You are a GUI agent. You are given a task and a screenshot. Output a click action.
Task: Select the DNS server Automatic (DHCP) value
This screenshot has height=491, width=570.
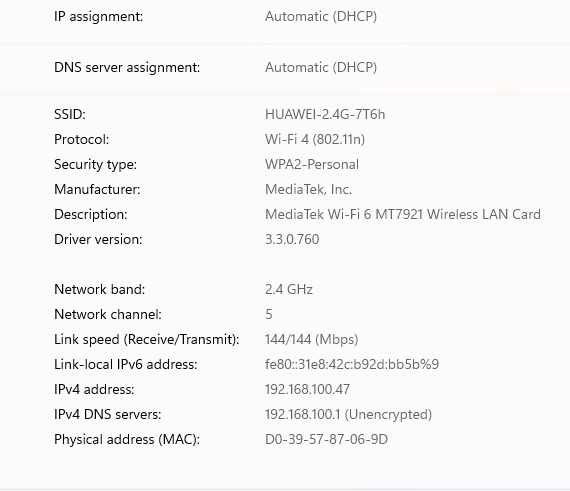[321, 68]
